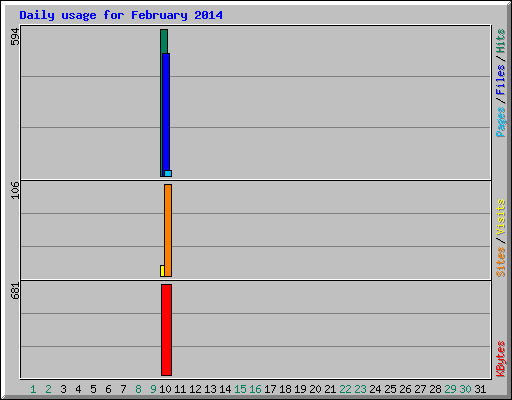The height and width of the screenshot is (400, 512).
Task: Click day 26 on the x-axis
Action: pyautogui.click(x=405, y=389)
